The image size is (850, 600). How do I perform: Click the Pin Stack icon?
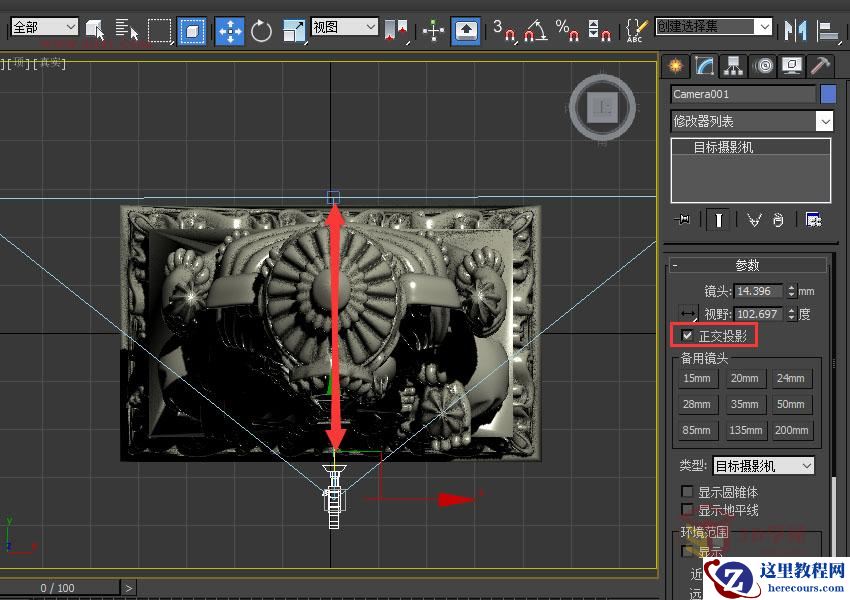pos(684,220)
